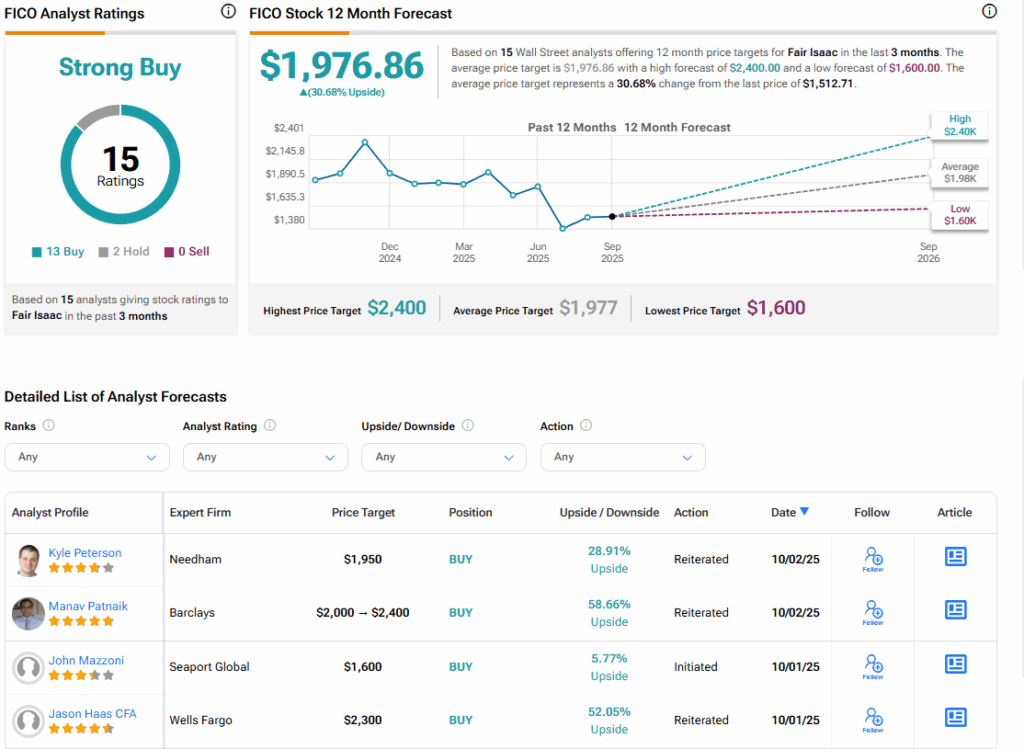
Task: Open the Action filter dropdown
Action: [622, 457]
